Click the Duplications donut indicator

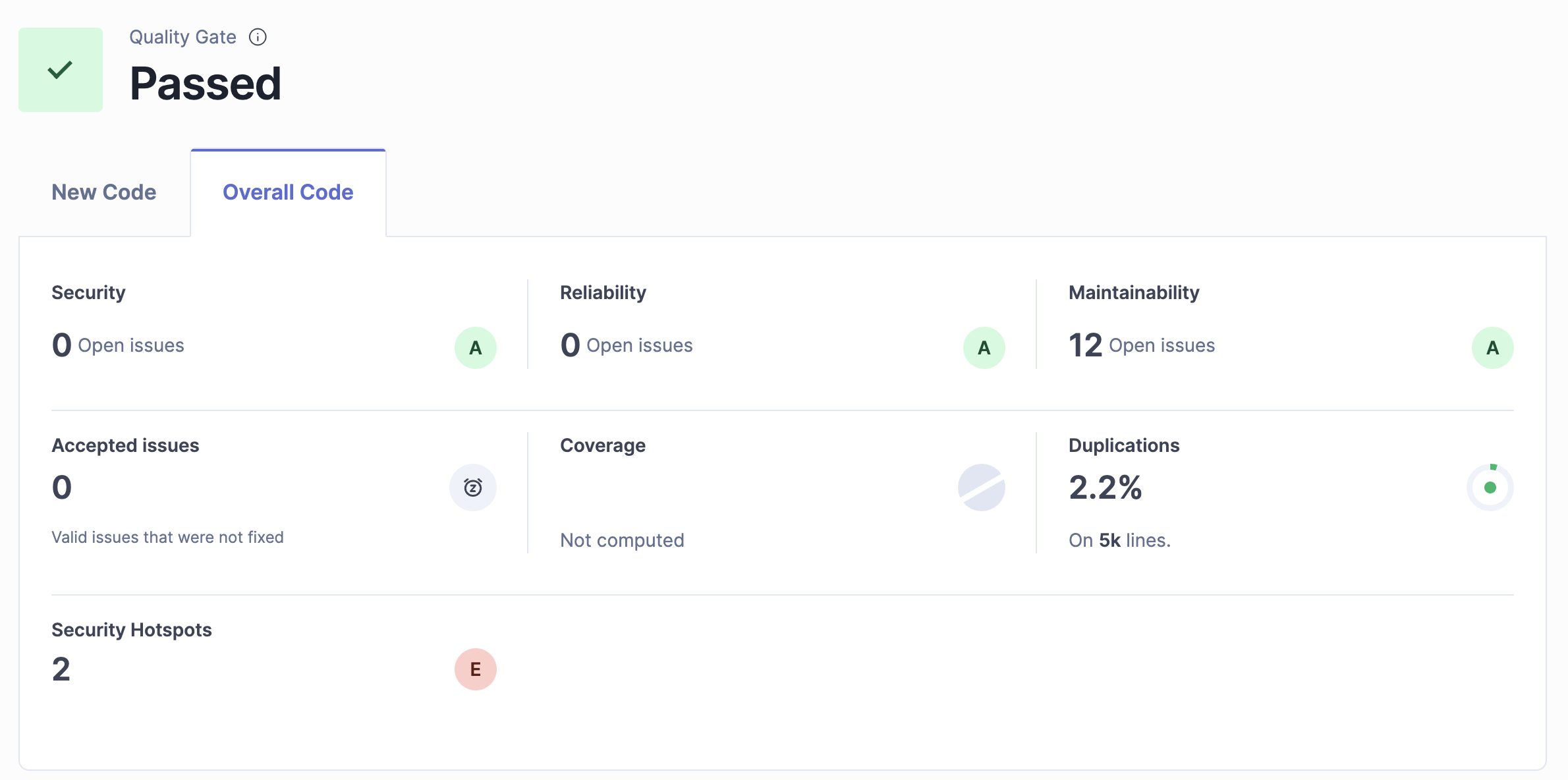[x=1490, y=487]
